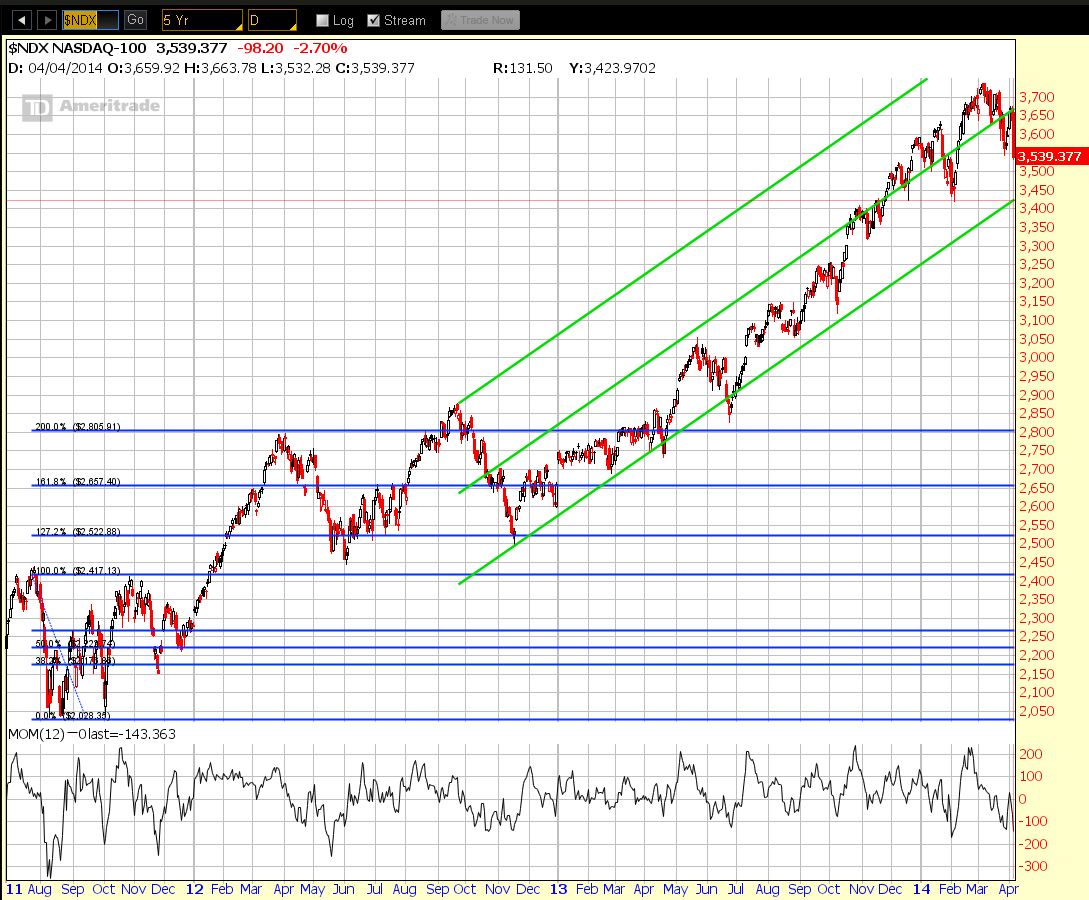Click the -2.70% percent change value
This screenshot has height=900, width=1089.
point(320,48)
